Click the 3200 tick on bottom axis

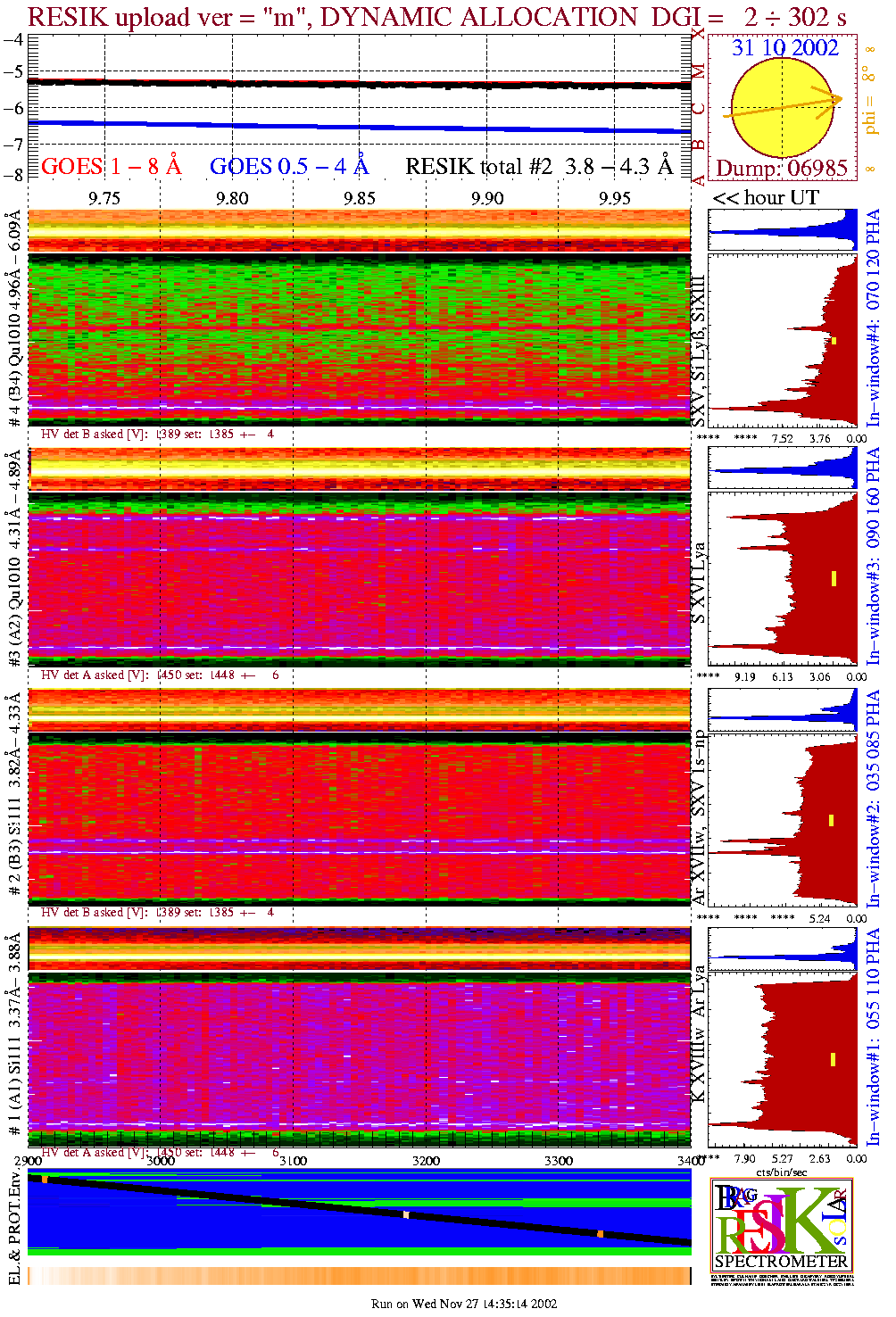[426, 1160]
